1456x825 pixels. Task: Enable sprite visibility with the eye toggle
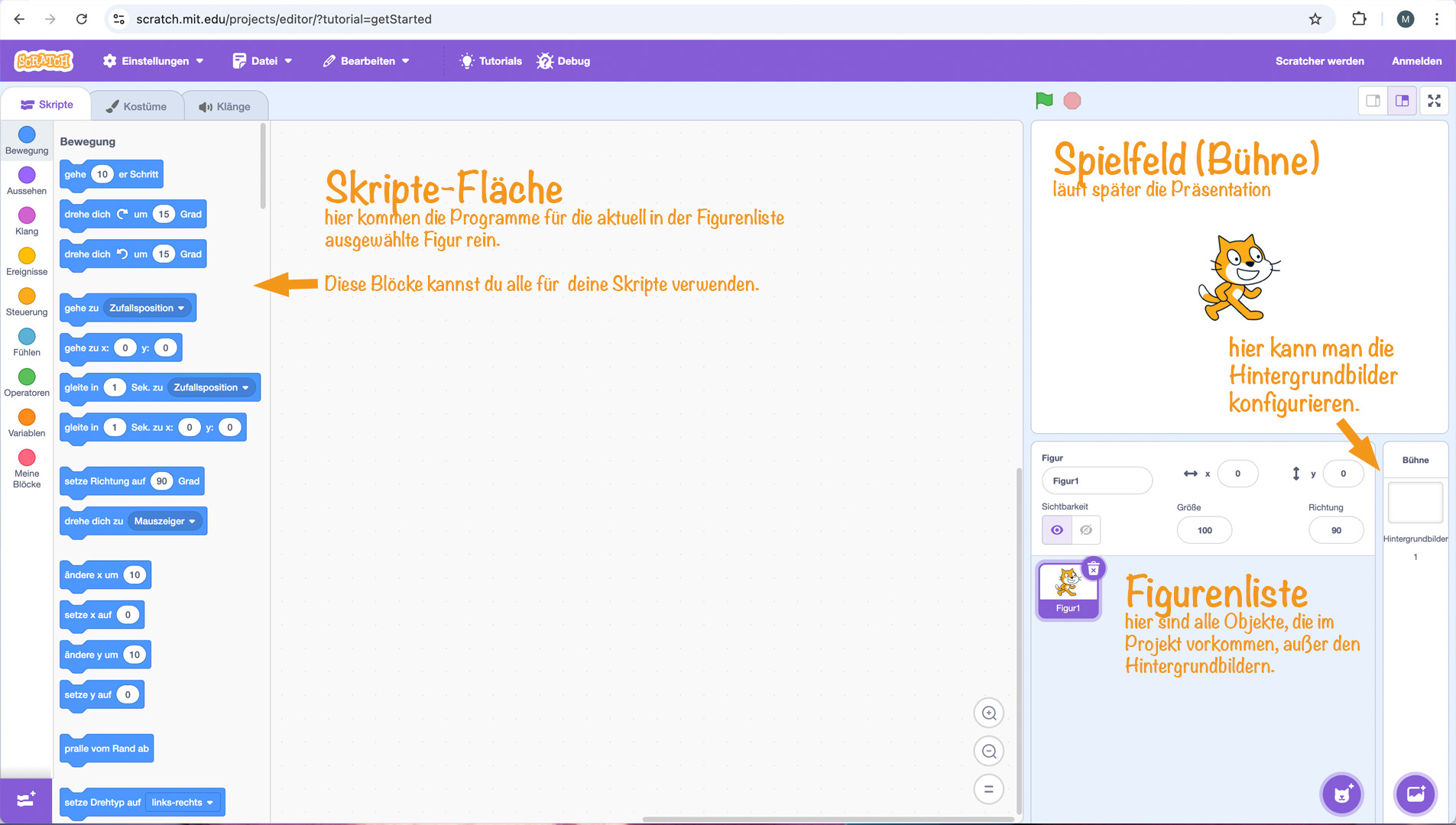tap(1057, 529)
